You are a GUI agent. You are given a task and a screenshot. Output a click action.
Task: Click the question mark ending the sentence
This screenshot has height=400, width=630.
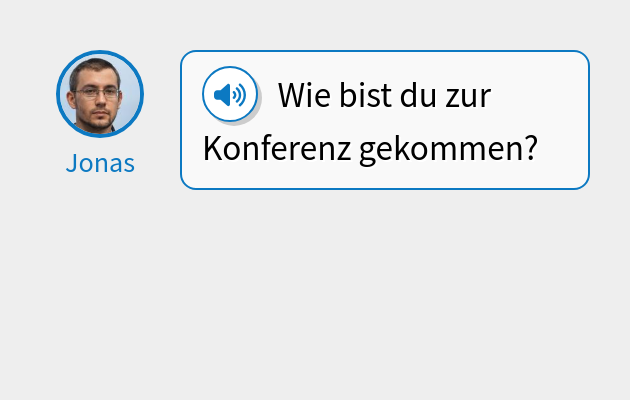click(531, 149)
